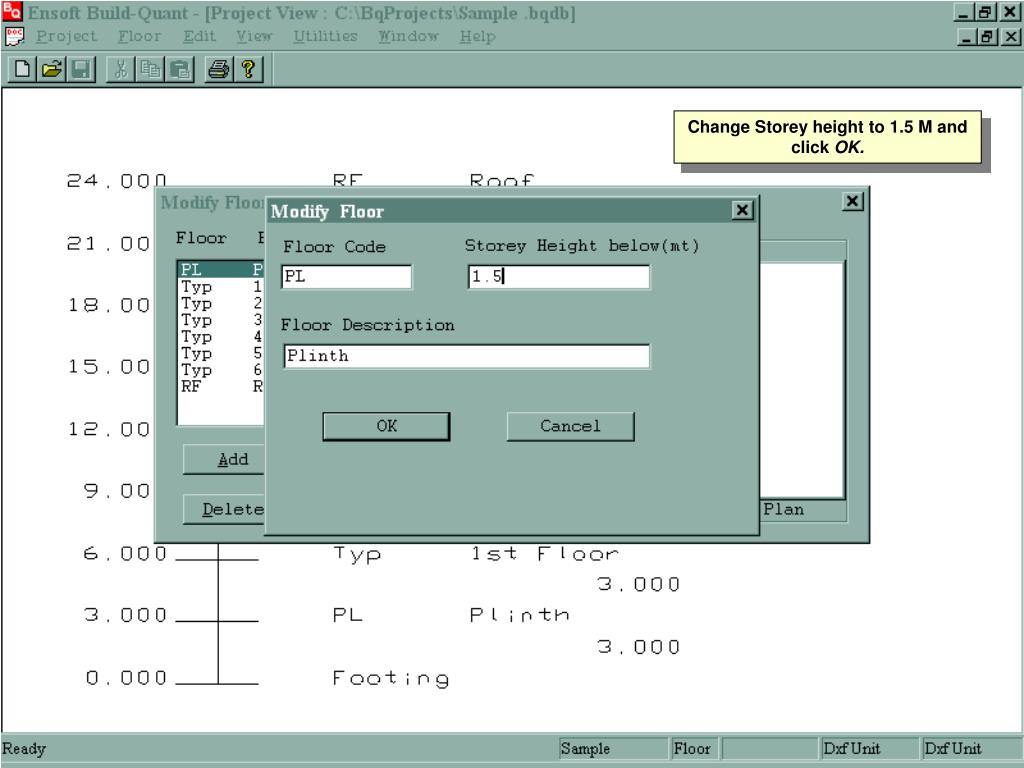The height and width of the screenshot is (768, 1024).
Task: Open the Window menu
Action: [408, 37]
